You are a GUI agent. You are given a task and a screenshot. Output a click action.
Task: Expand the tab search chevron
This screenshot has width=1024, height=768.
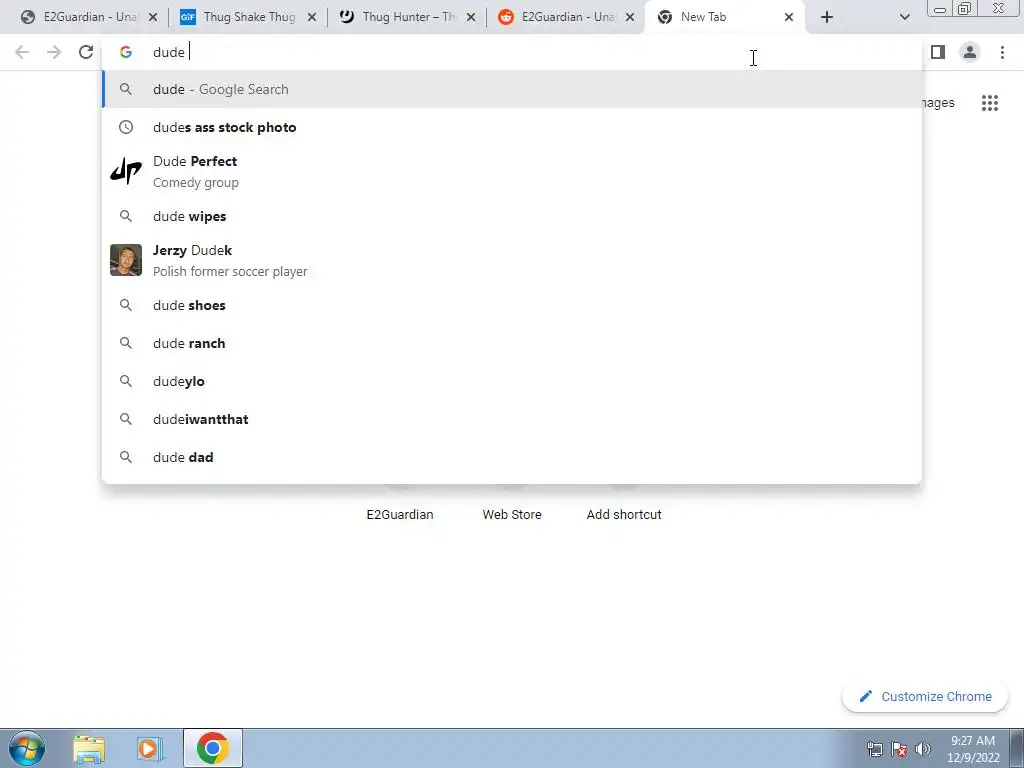[x=904, y=17]
